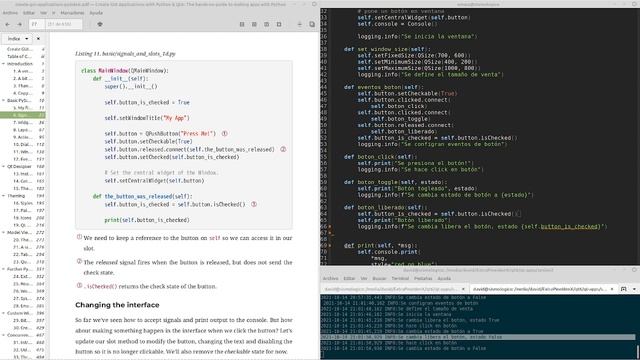Collapse the Custom Wi... section in the index
This screenshot has width=640, height=360.
[3, 313]
